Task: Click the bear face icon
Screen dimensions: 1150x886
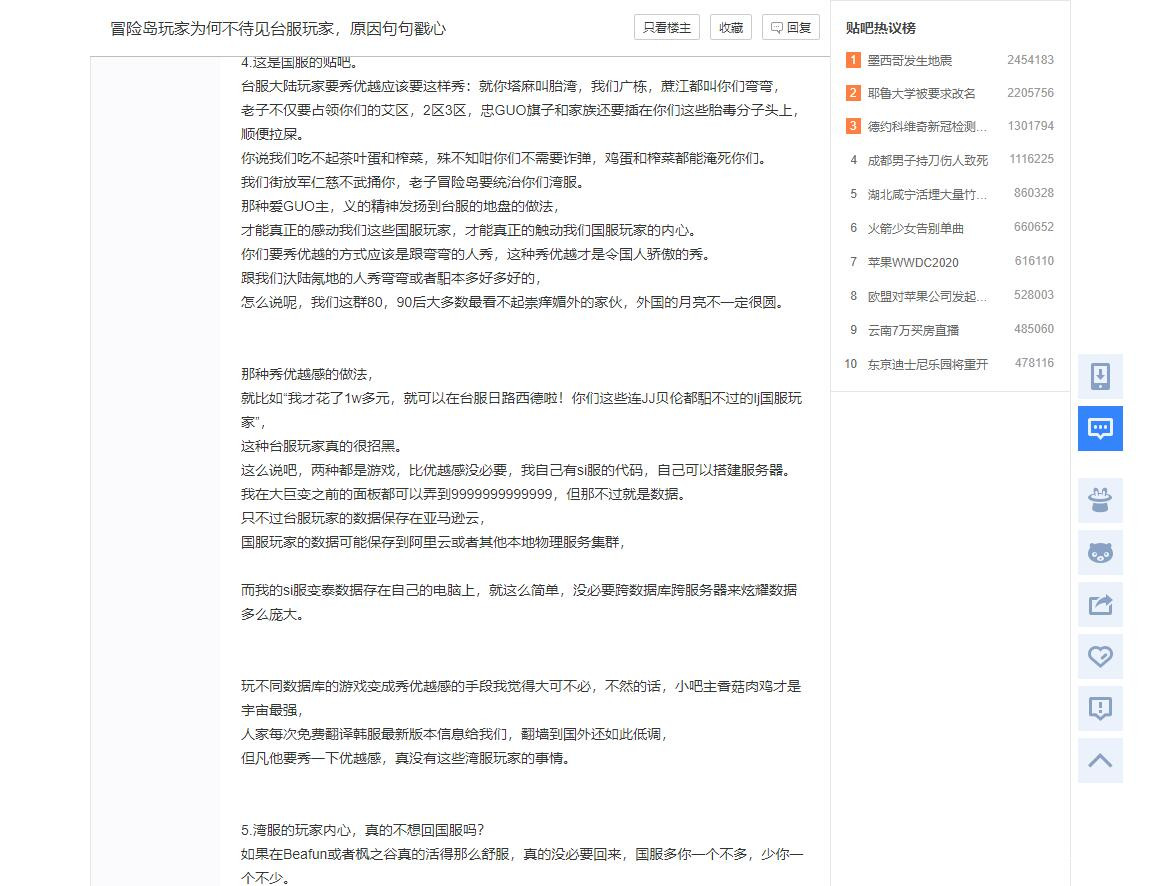Action: [1100, 552]
